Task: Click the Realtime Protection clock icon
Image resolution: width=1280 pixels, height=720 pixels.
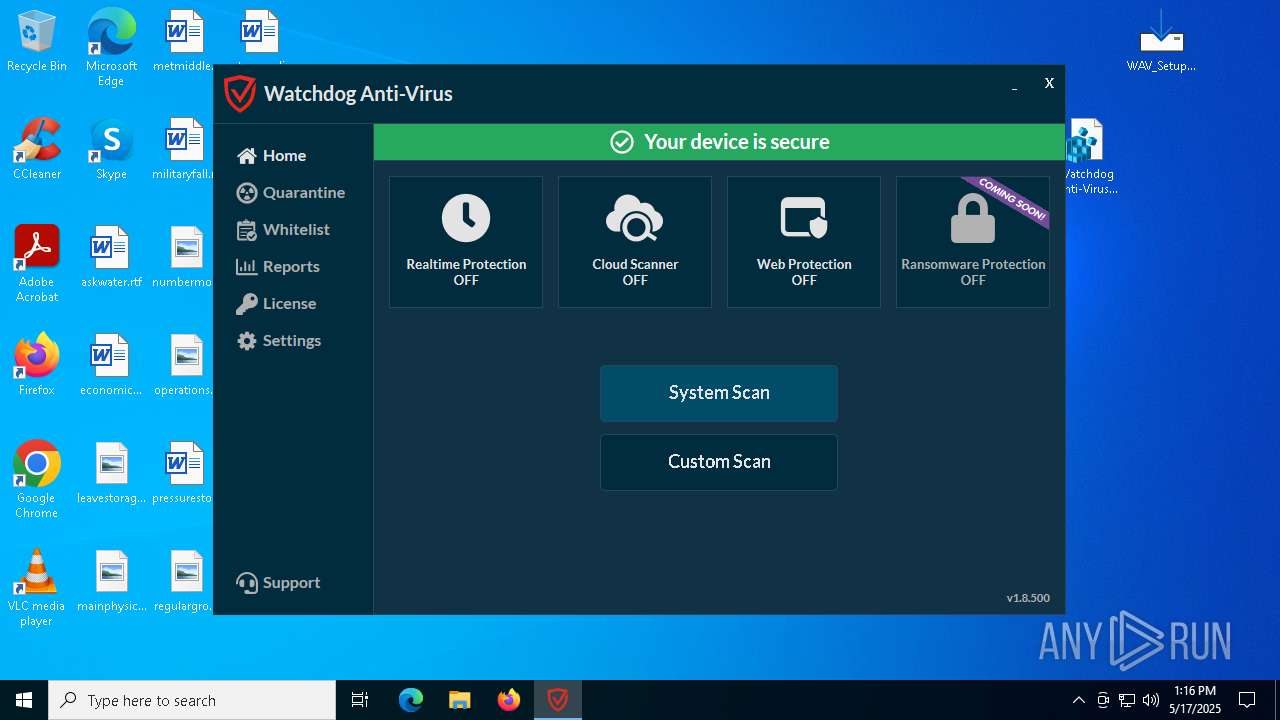Action: (466, 218)
